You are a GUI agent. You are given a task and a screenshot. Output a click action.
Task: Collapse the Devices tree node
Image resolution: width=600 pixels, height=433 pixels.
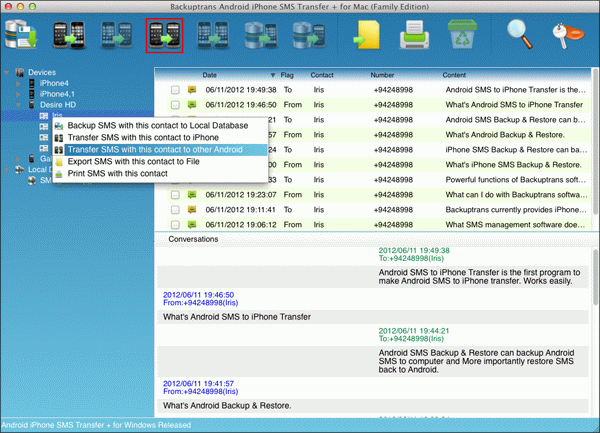click(x=7, y=72)
